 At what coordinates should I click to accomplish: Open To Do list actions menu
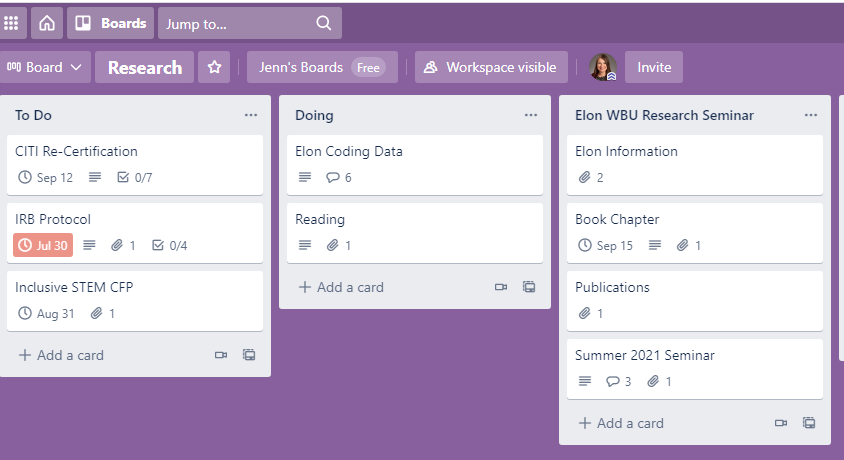tap(251, 115)
